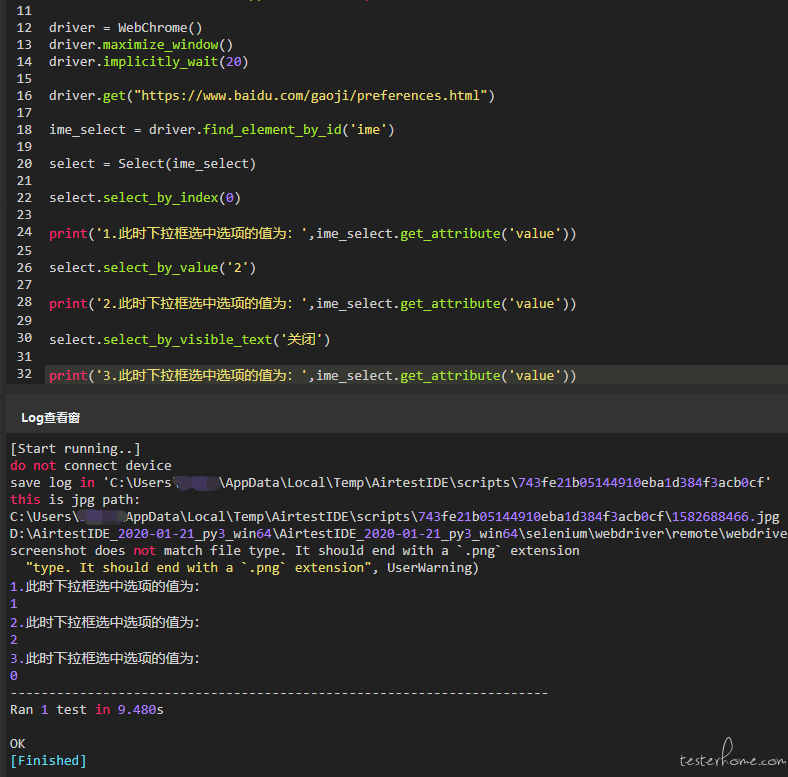Click the 'screenshot does not match file type' line
Viewport: 788px width, 777px height.
[294, 551]
